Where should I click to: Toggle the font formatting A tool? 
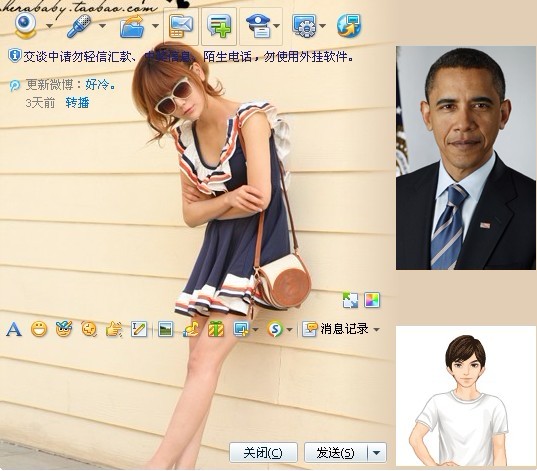click(x=14, y=329)
